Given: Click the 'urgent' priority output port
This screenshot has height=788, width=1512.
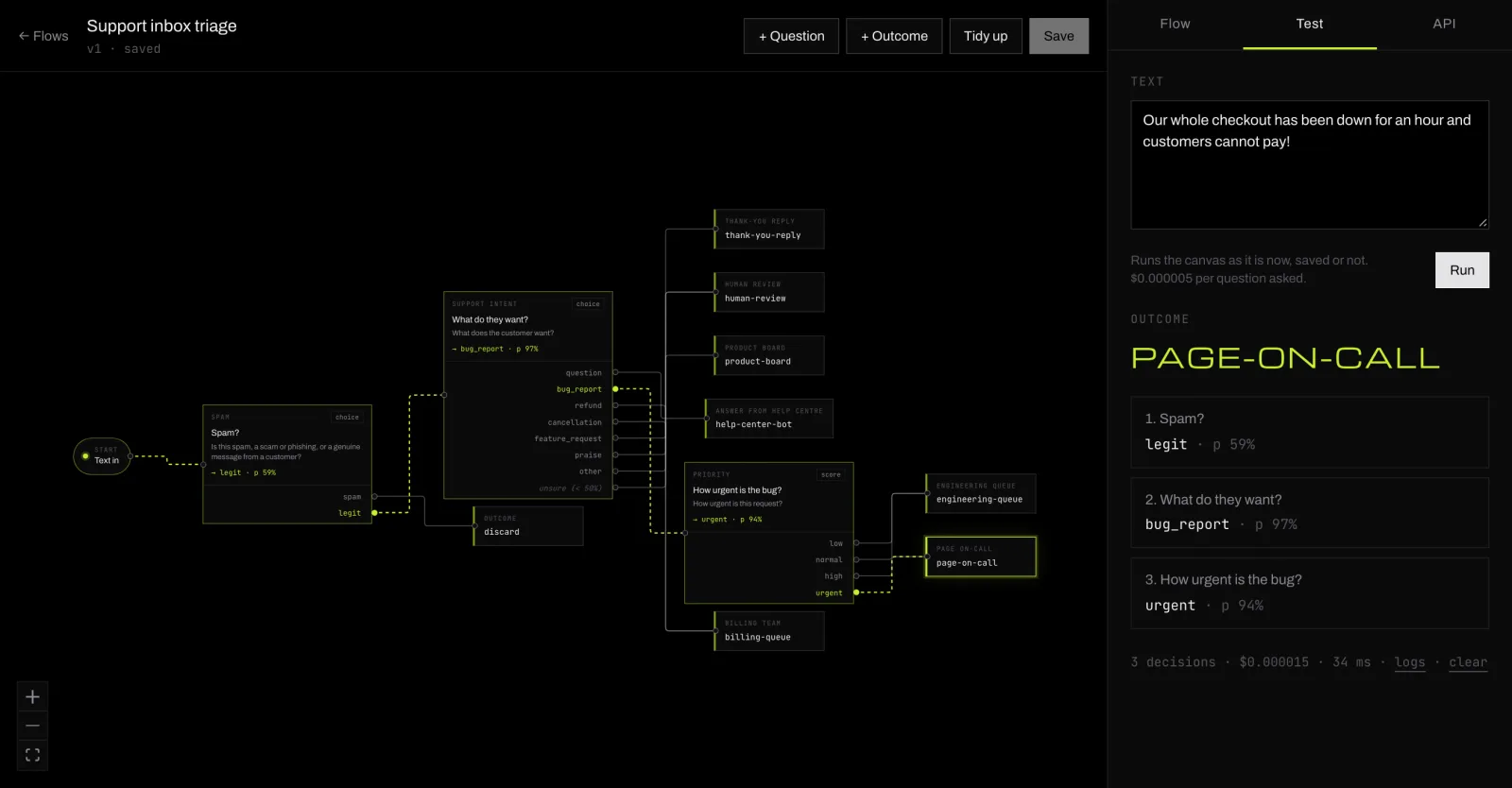Looking at the screenshot, I should tap(856, 592).
